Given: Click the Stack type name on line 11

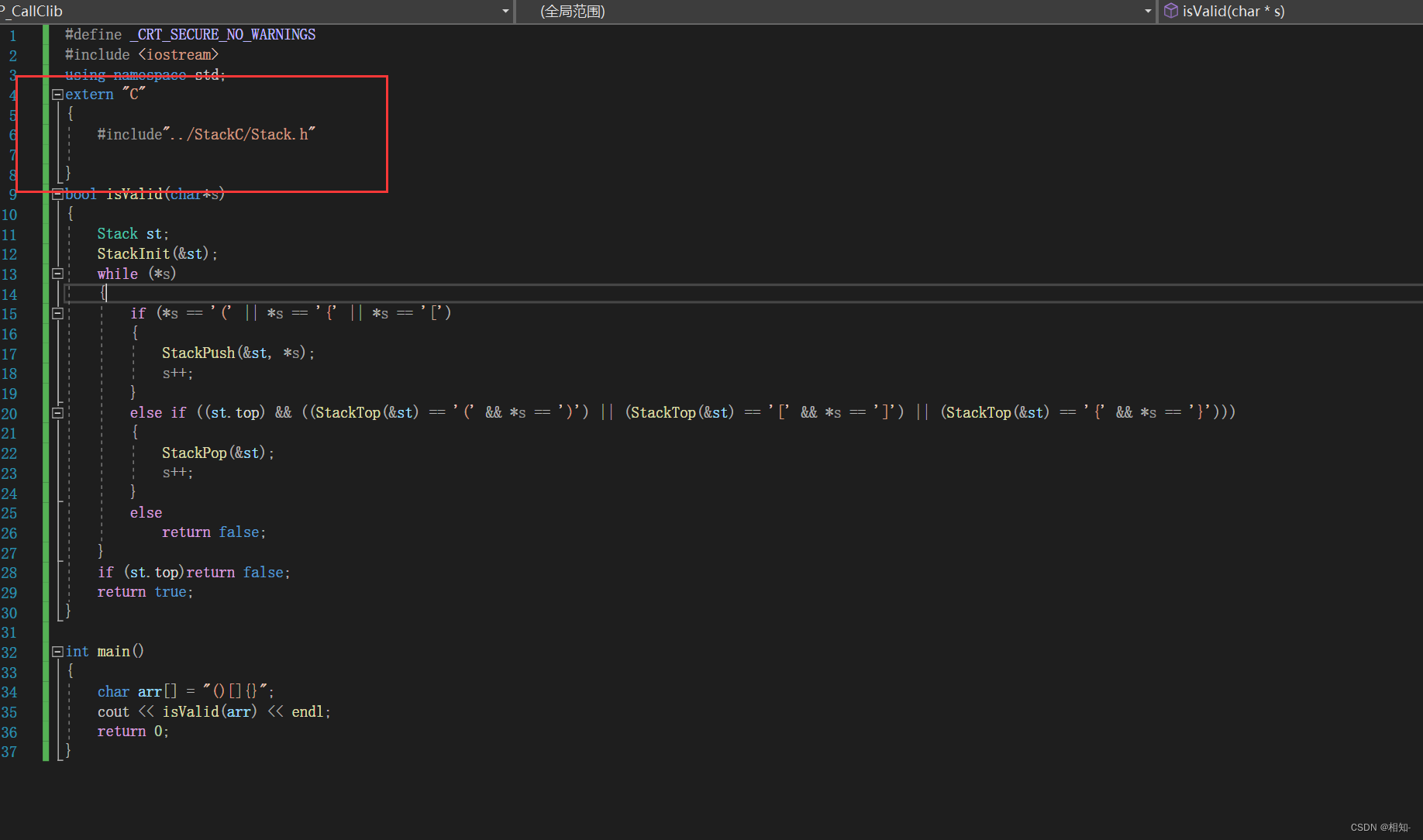Looking at the screenshot, I should 117,234.
